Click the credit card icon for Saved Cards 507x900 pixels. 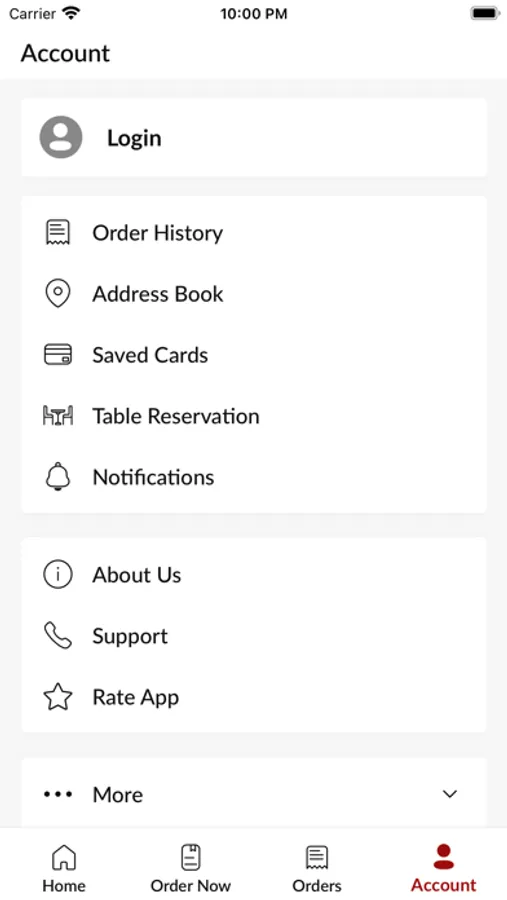(58, 354)
